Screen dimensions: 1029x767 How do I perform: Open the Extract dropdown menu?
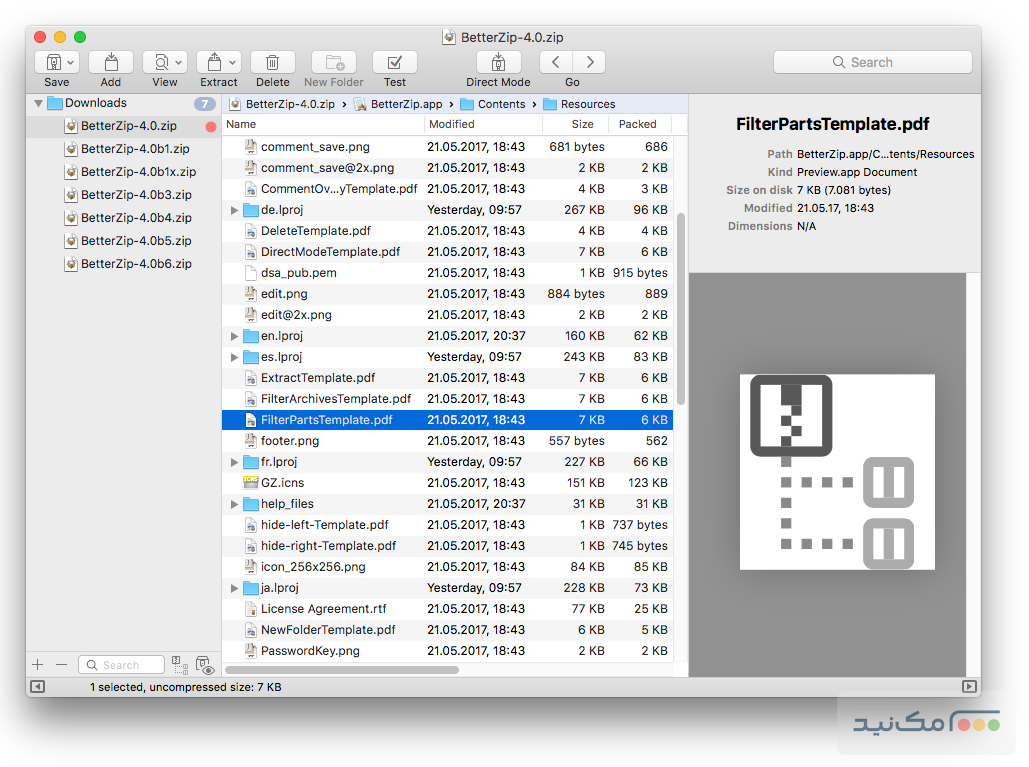[233, 62]
